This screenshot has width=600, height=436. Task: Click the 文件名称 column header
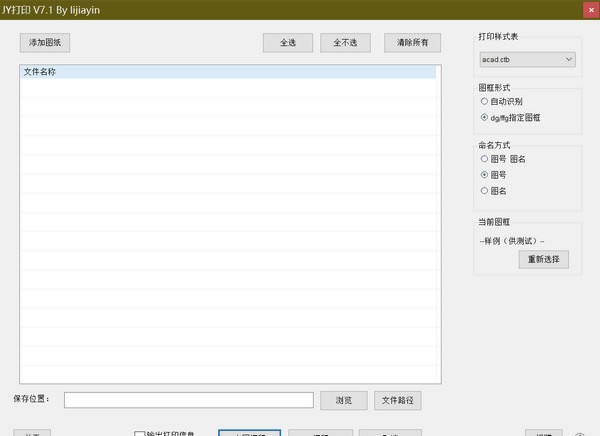click(x=228, y=72)
